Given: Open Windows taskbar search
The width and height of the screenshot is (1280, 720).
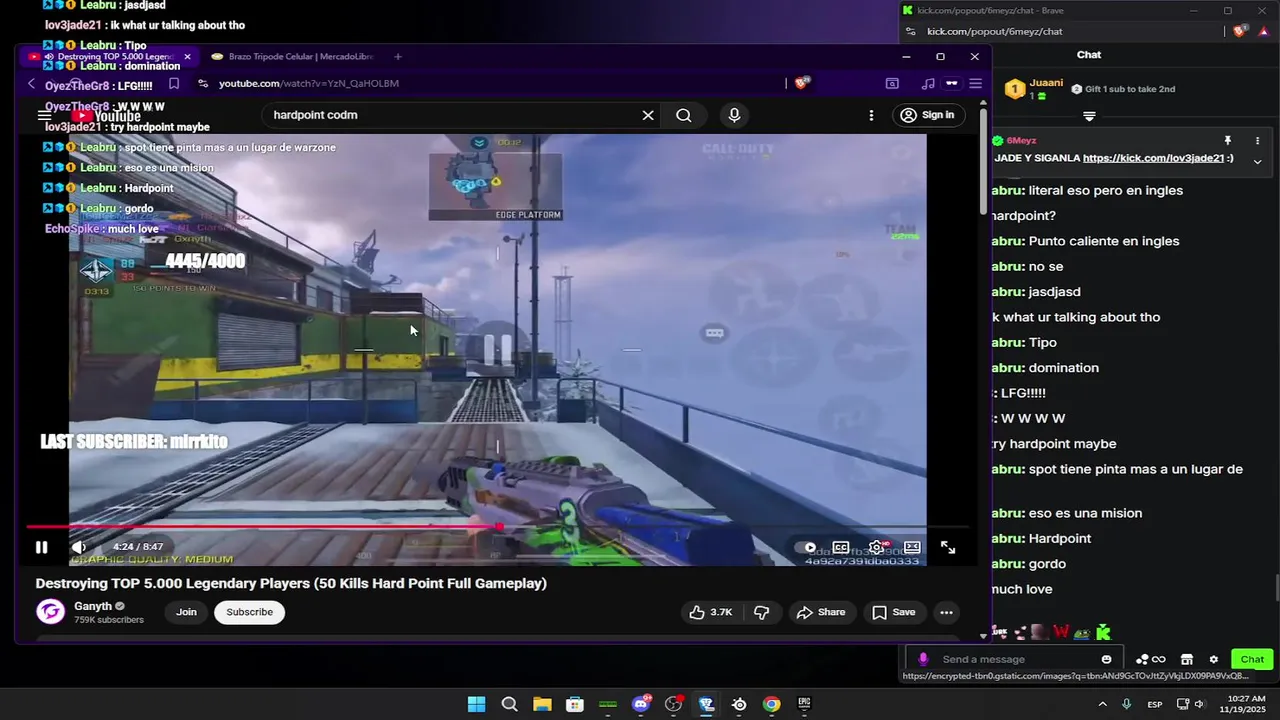Looking at the screenshot, I should (509, 704).
